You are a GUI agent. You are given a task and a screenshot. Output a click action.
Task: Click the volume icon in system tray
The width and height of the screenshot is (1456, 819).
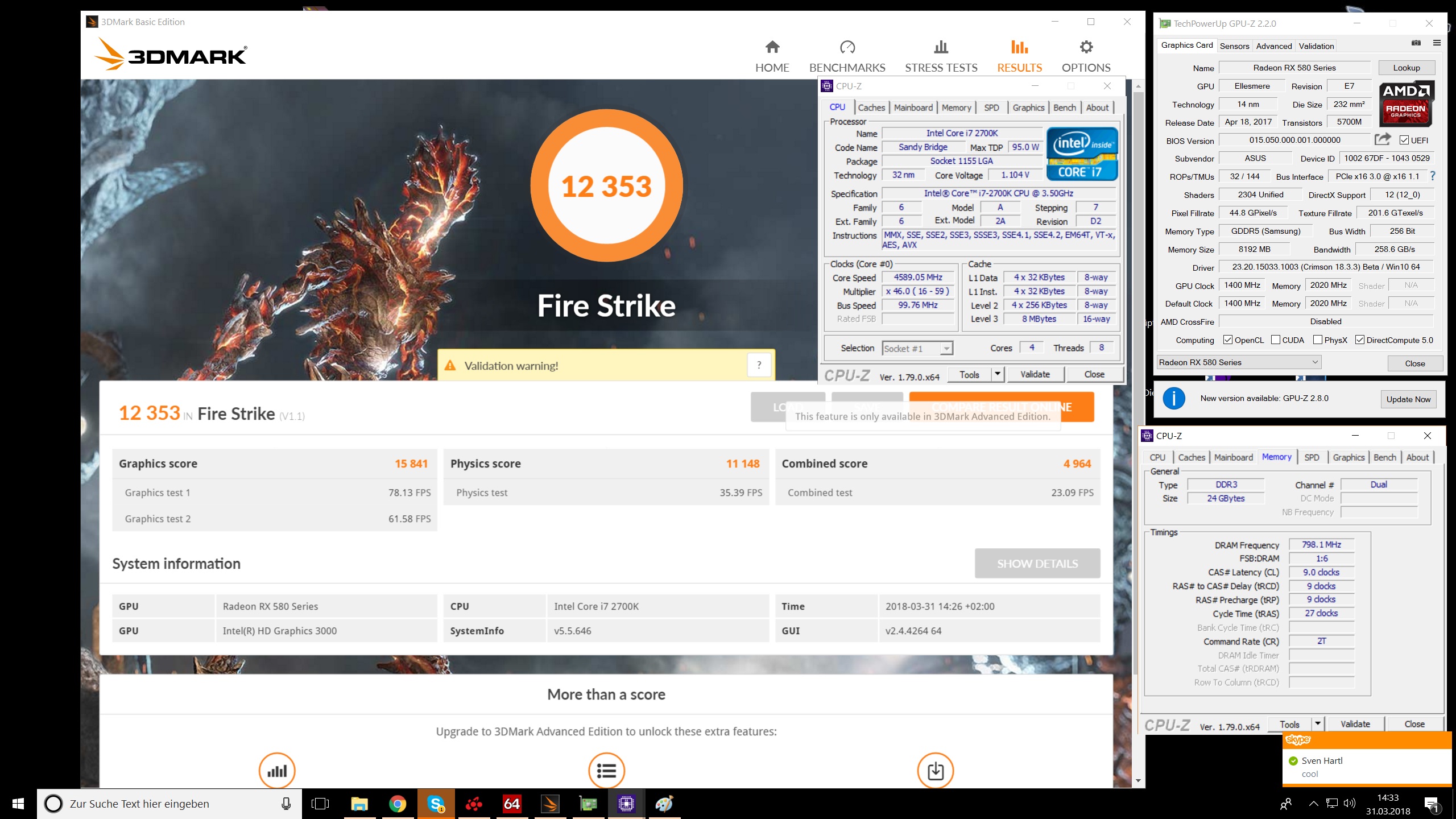[x=1349, y=804]
